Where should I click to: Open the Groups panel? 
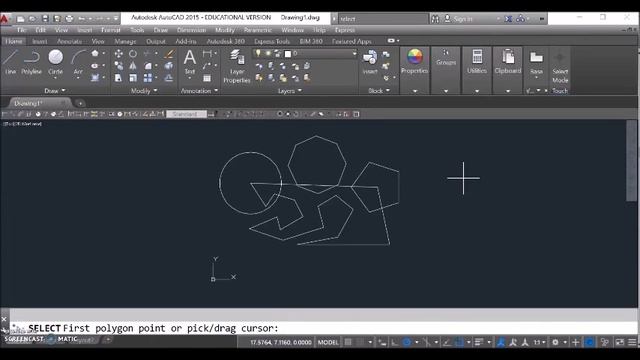pos(446,57)
